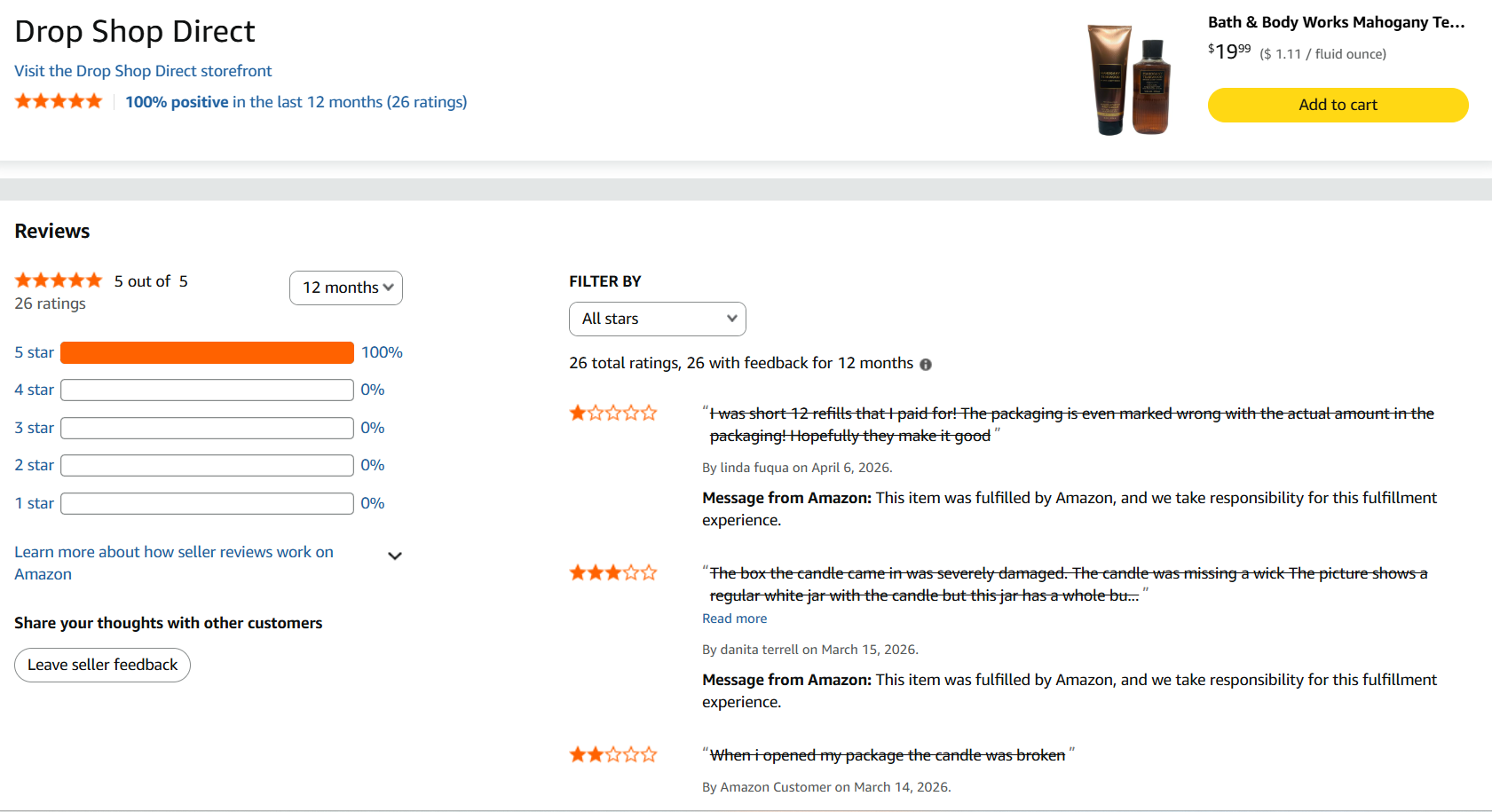Screen dimensions: 1492x812
Task: Open the 12 months time range dropdown
Action: click(346, 288)
